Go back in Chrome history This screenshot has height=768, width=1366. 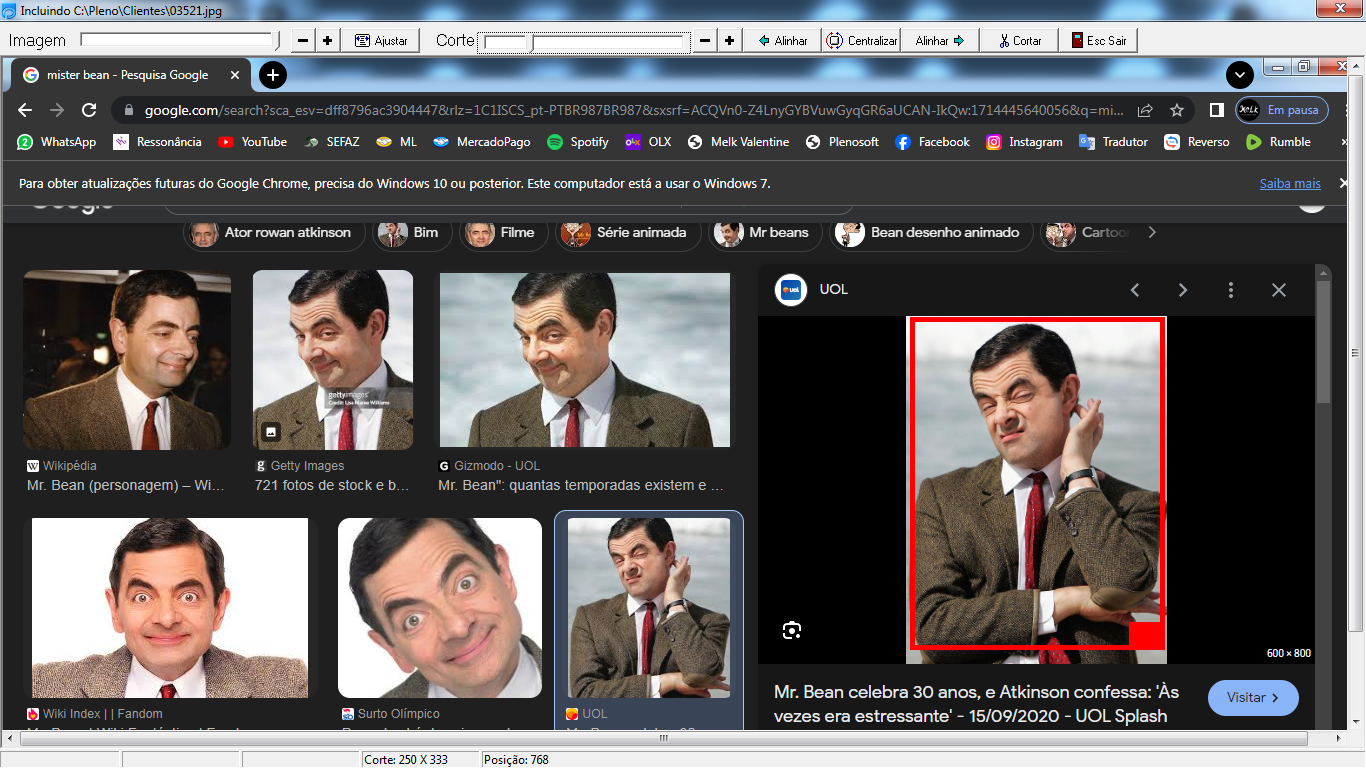click(x=25, y=110)
